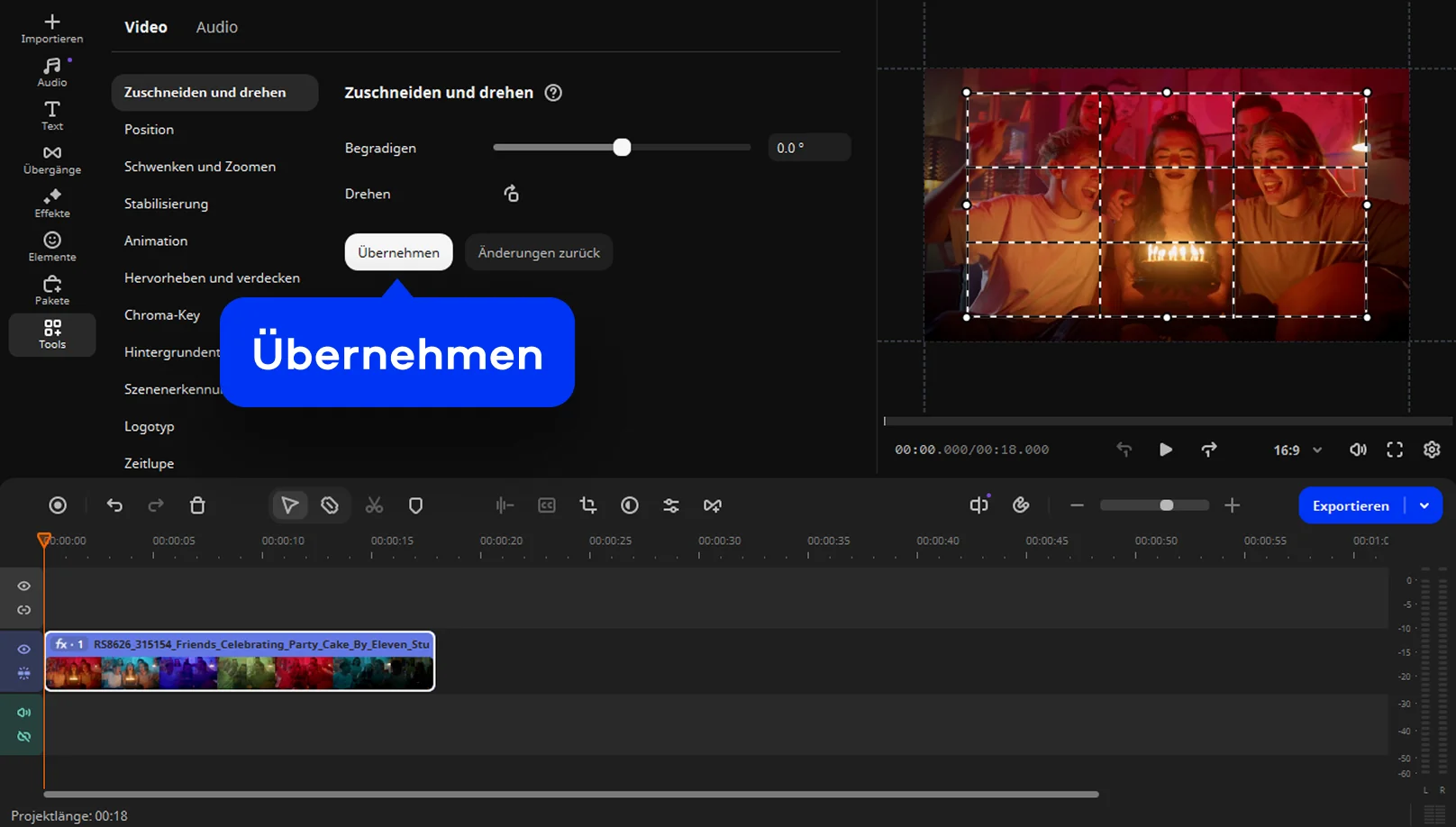Image resolution: width=1456 pixels, height=827 pixels.
Task: Click the Übernehmen button
Action: click(x=398, y=252)
